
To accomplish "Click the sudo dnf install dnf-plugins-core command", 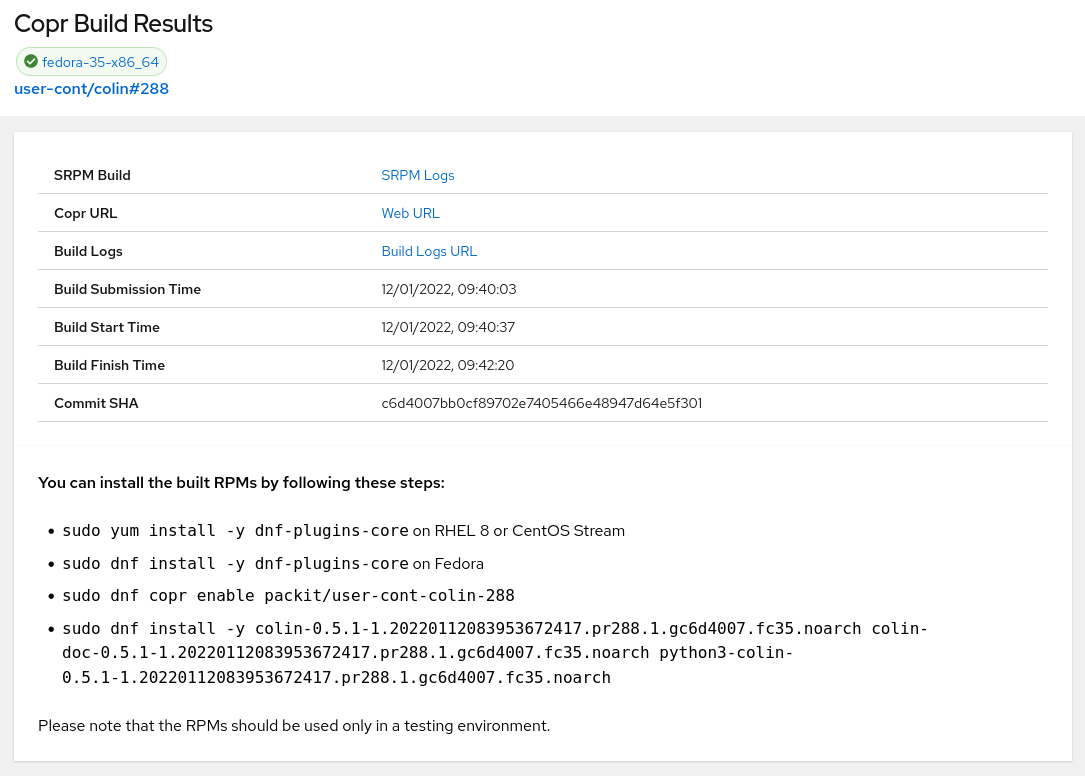I will click(235, 564).
